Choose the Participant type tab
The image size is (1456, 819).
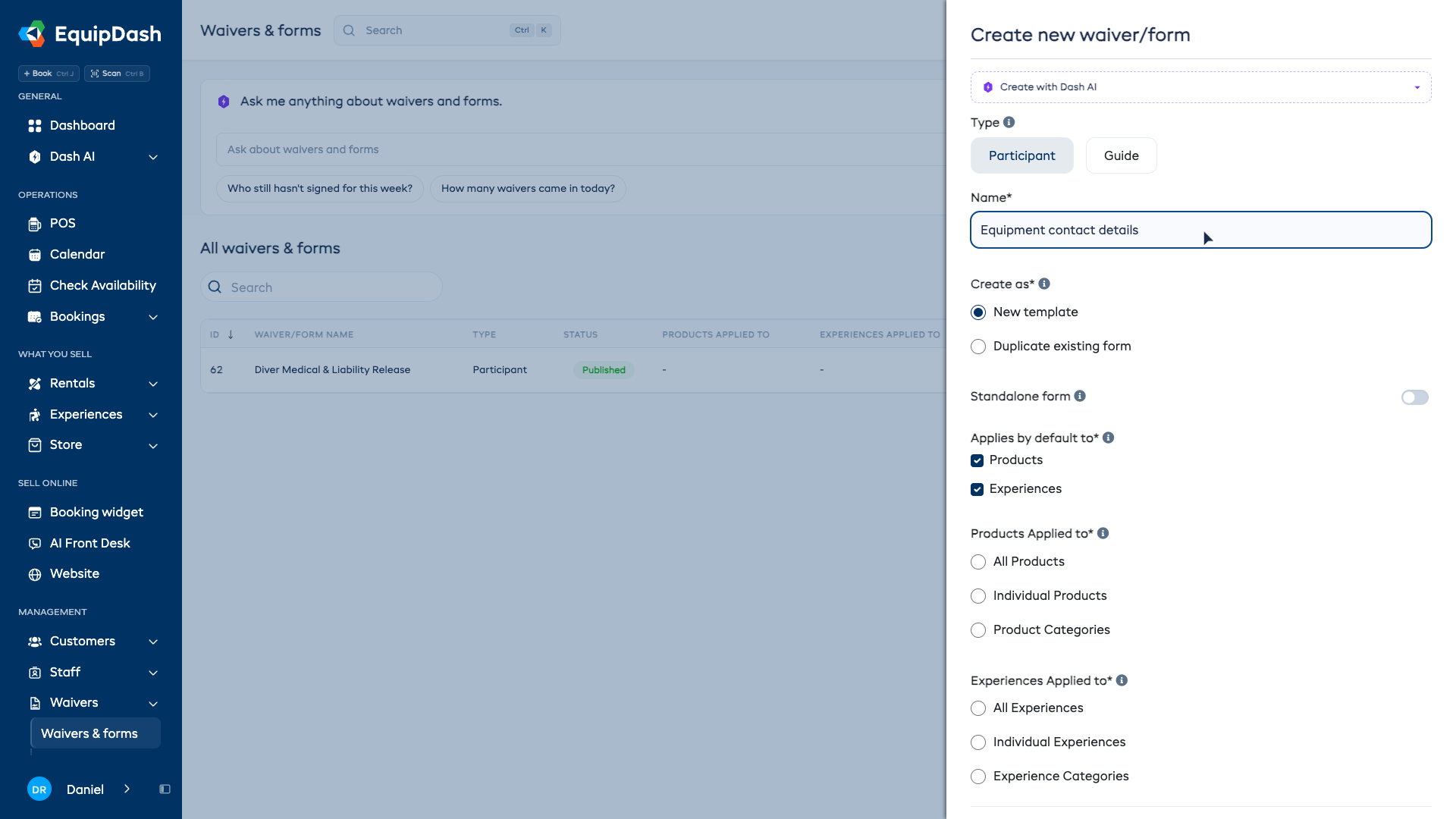(x=1021, y=155)
